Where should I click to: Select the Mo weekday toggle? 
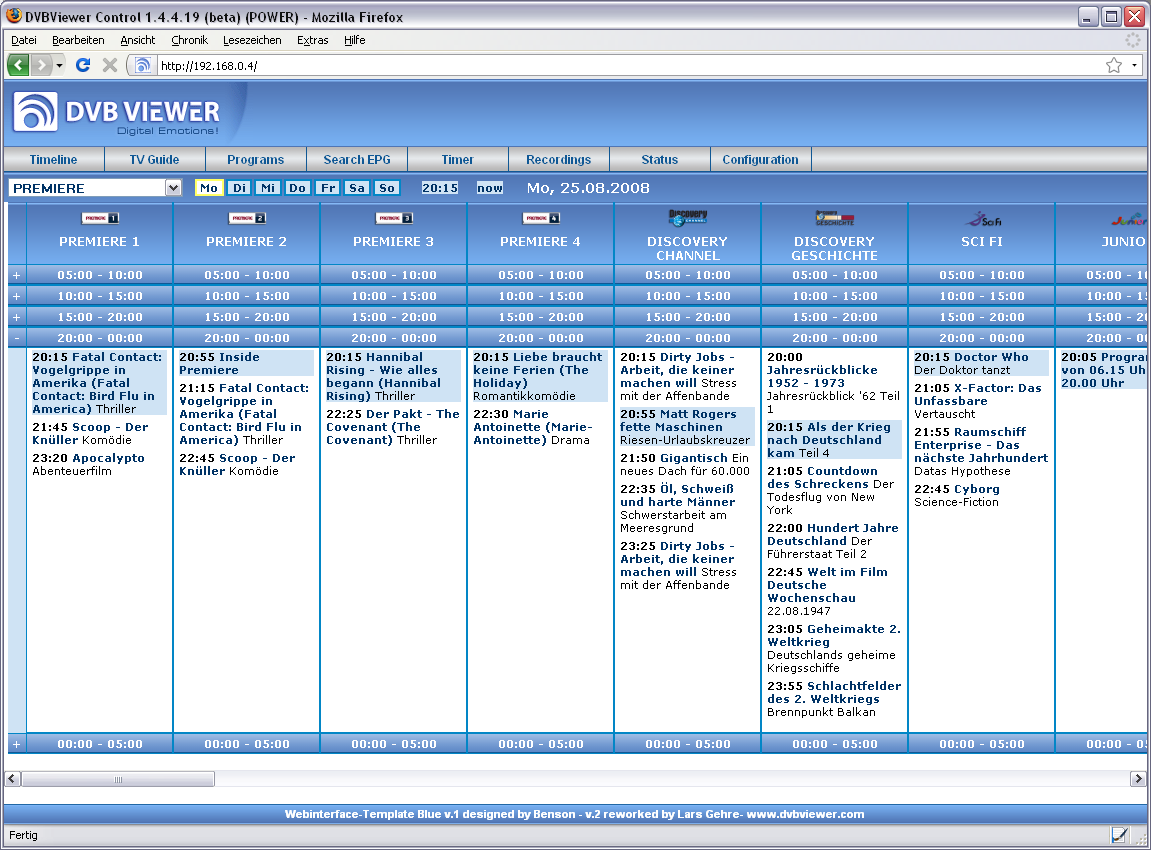pyautogui.click(x=209, y=188)
